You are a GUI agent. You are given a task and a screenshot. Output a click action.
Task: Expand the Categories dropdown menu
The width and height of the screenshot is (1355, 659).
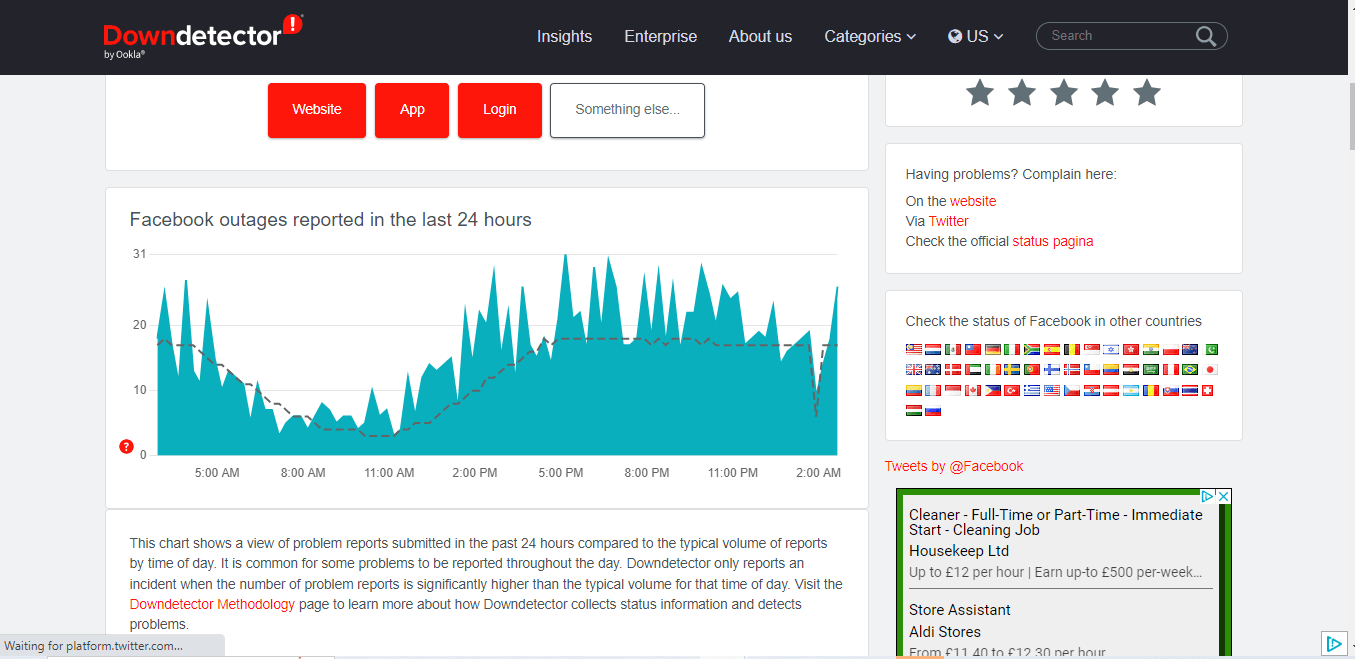869,36
